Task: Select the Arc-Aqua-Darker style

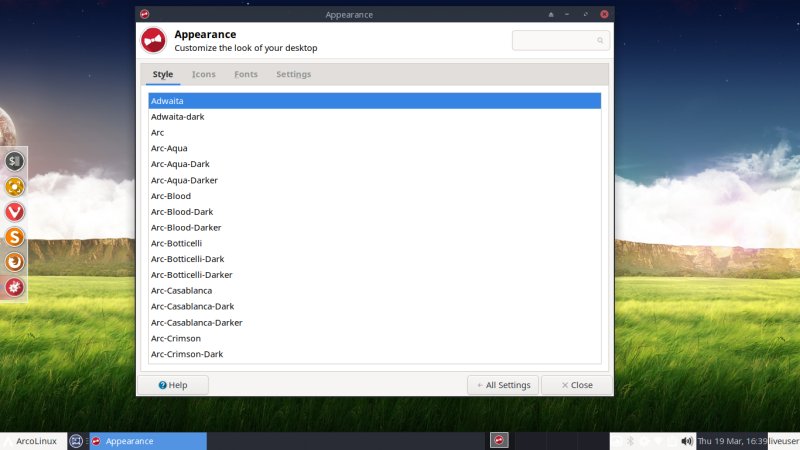Action: tap(374, 180)
